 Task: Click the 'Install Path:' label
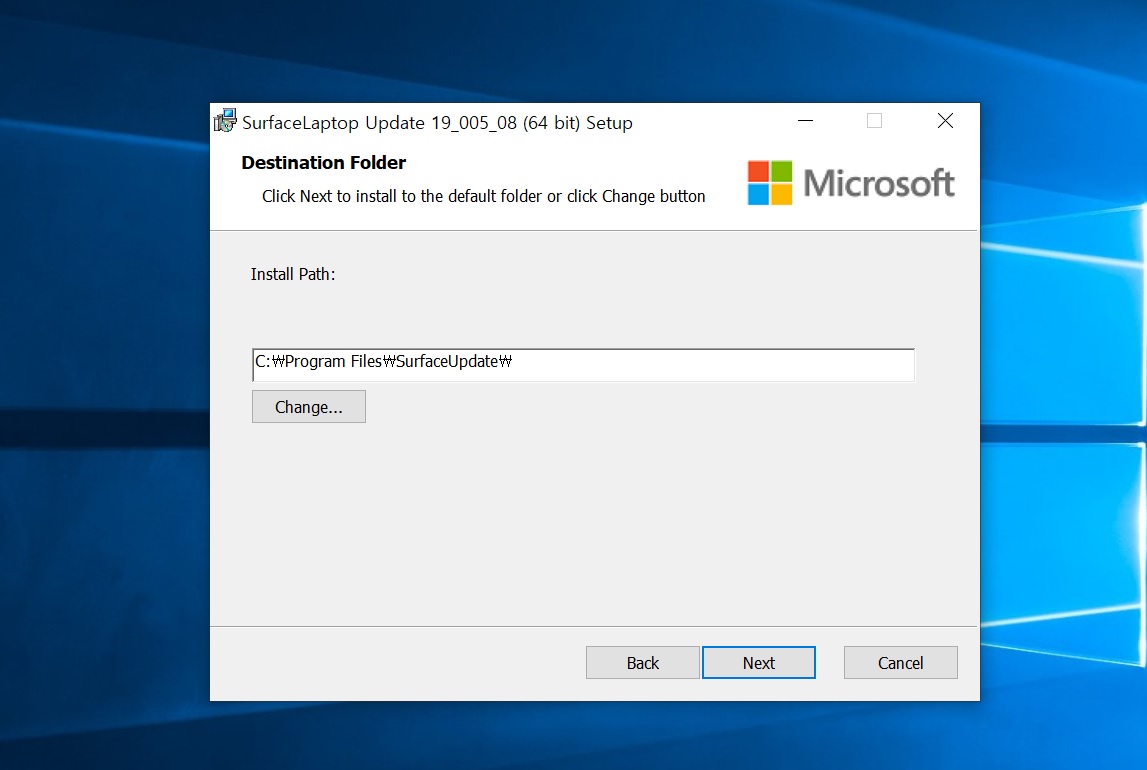pyautogui.click(x=293, y=274)
